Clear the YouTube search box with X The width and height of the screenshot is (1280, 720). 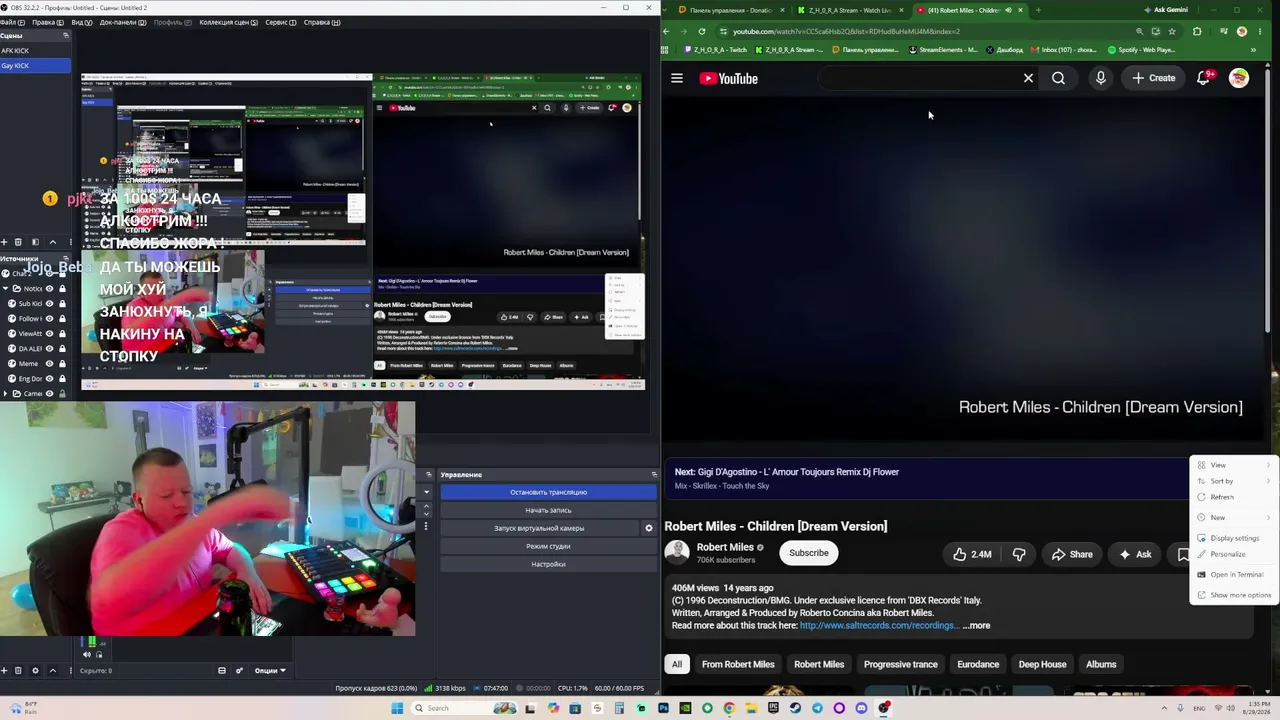1028,78
